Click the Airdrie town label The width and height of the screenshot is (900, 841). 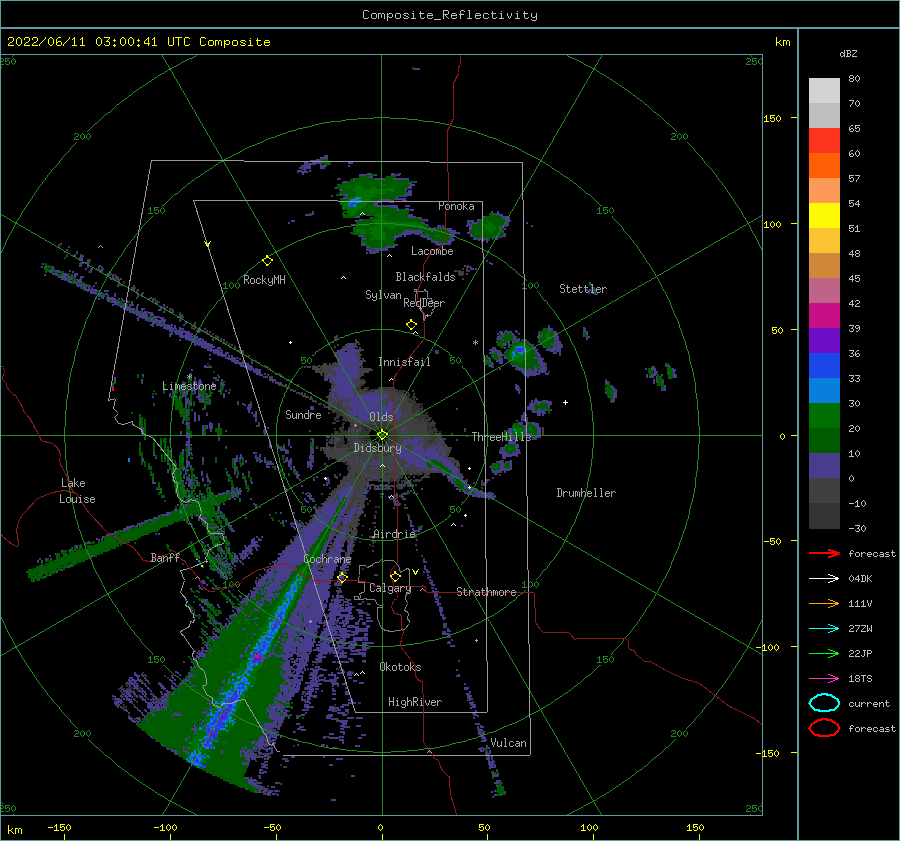[394, 534]
